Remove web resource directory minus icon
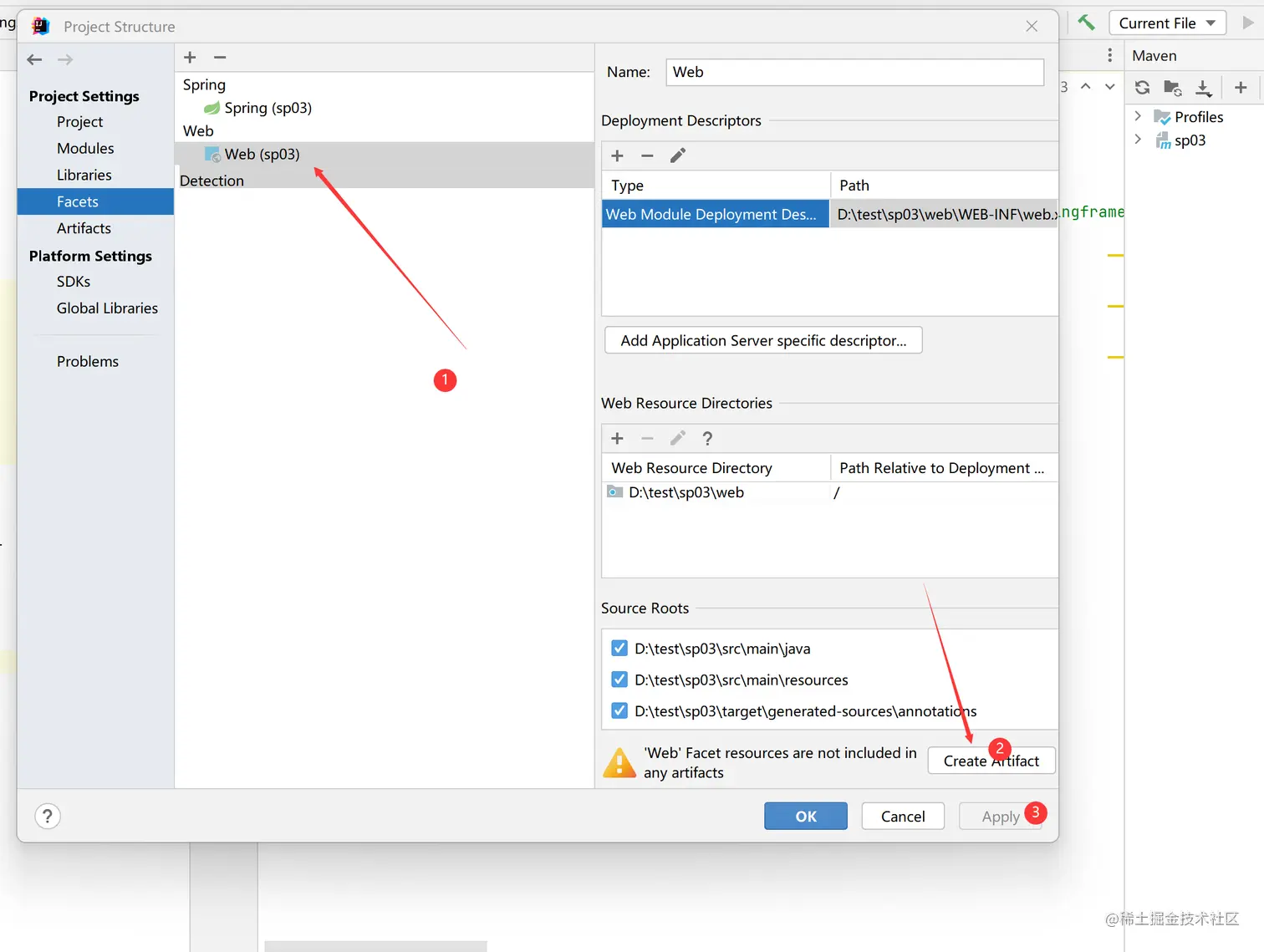1264x952 pixels. pos(647,438)
